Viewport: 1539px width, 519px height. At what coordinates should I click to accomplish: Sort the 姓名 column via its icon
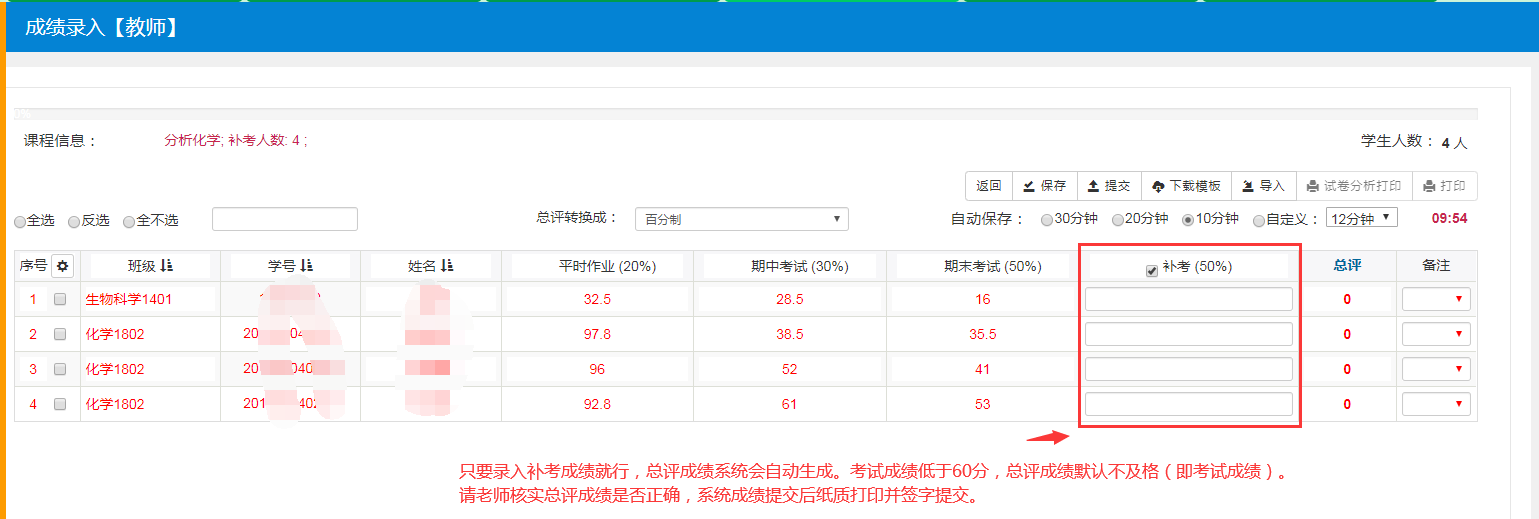point(446,266)
